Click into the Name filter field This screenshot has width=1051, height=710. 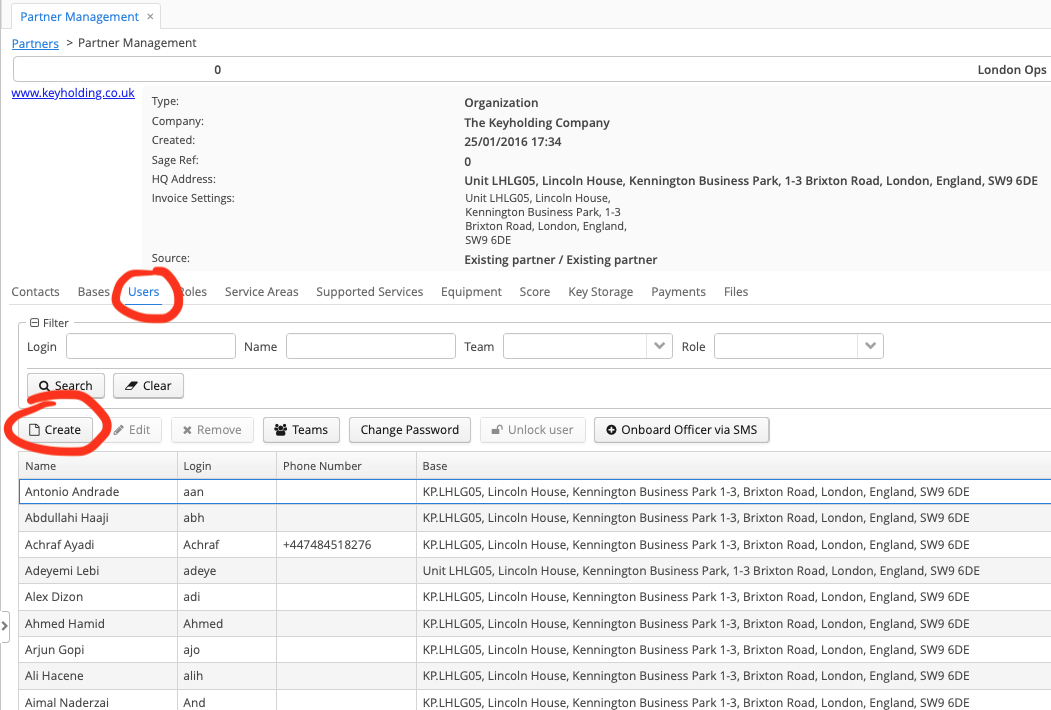click(x=370, y=346)
